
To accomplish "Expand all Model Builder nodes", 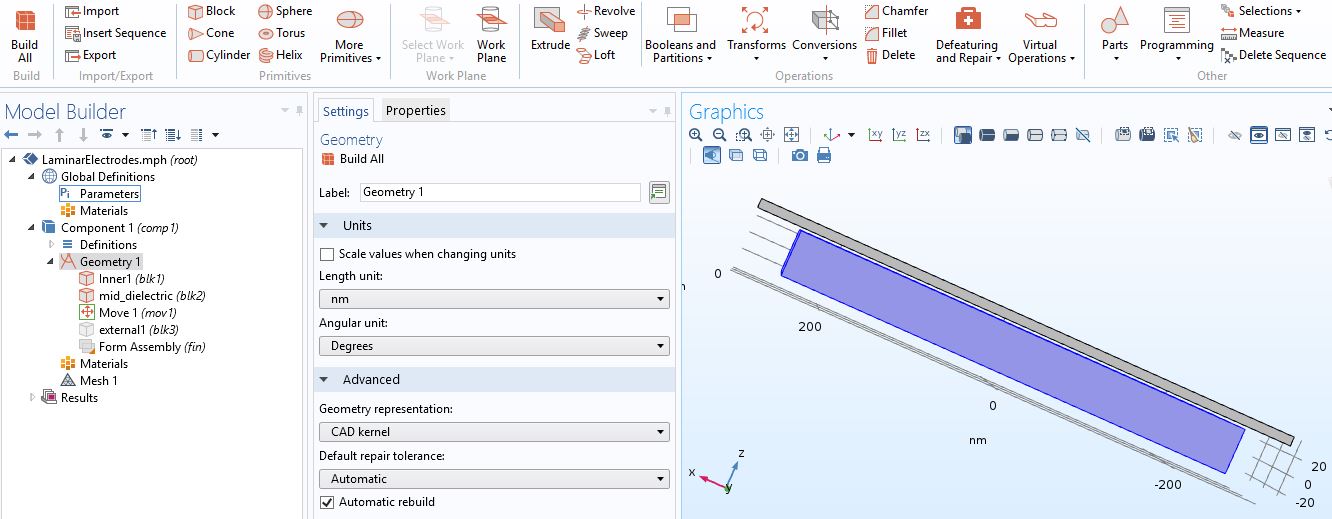I will [x=173, y=135].
